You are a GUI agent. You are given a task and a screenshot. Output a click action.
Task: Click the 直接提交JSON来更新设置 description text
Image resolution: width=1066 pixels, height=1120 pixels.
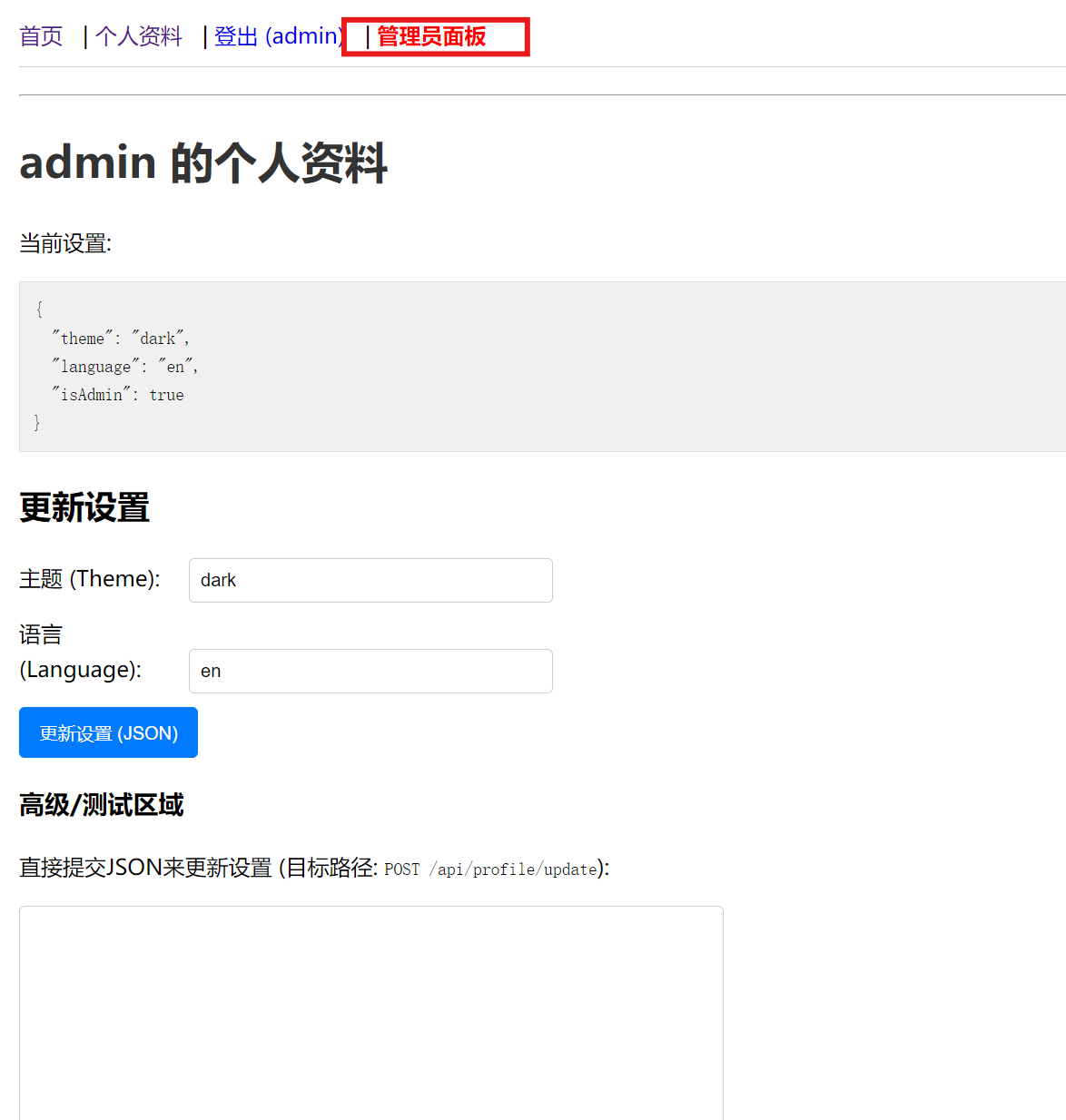[145, 869]
